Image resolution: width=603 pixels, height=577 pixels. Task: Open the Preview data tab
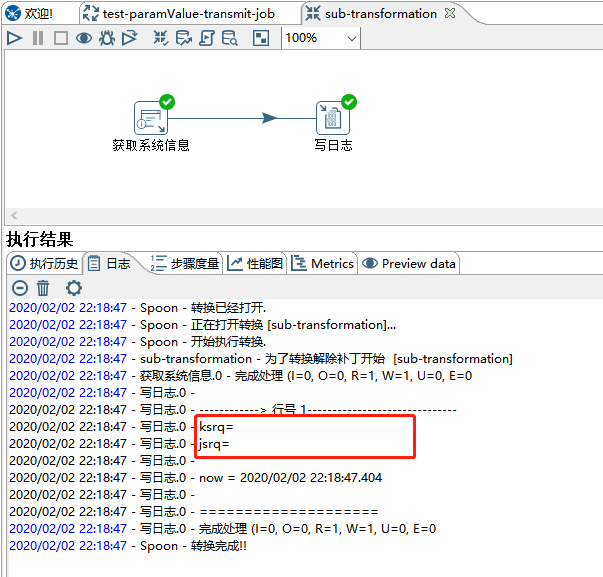[x=409, y=263]
